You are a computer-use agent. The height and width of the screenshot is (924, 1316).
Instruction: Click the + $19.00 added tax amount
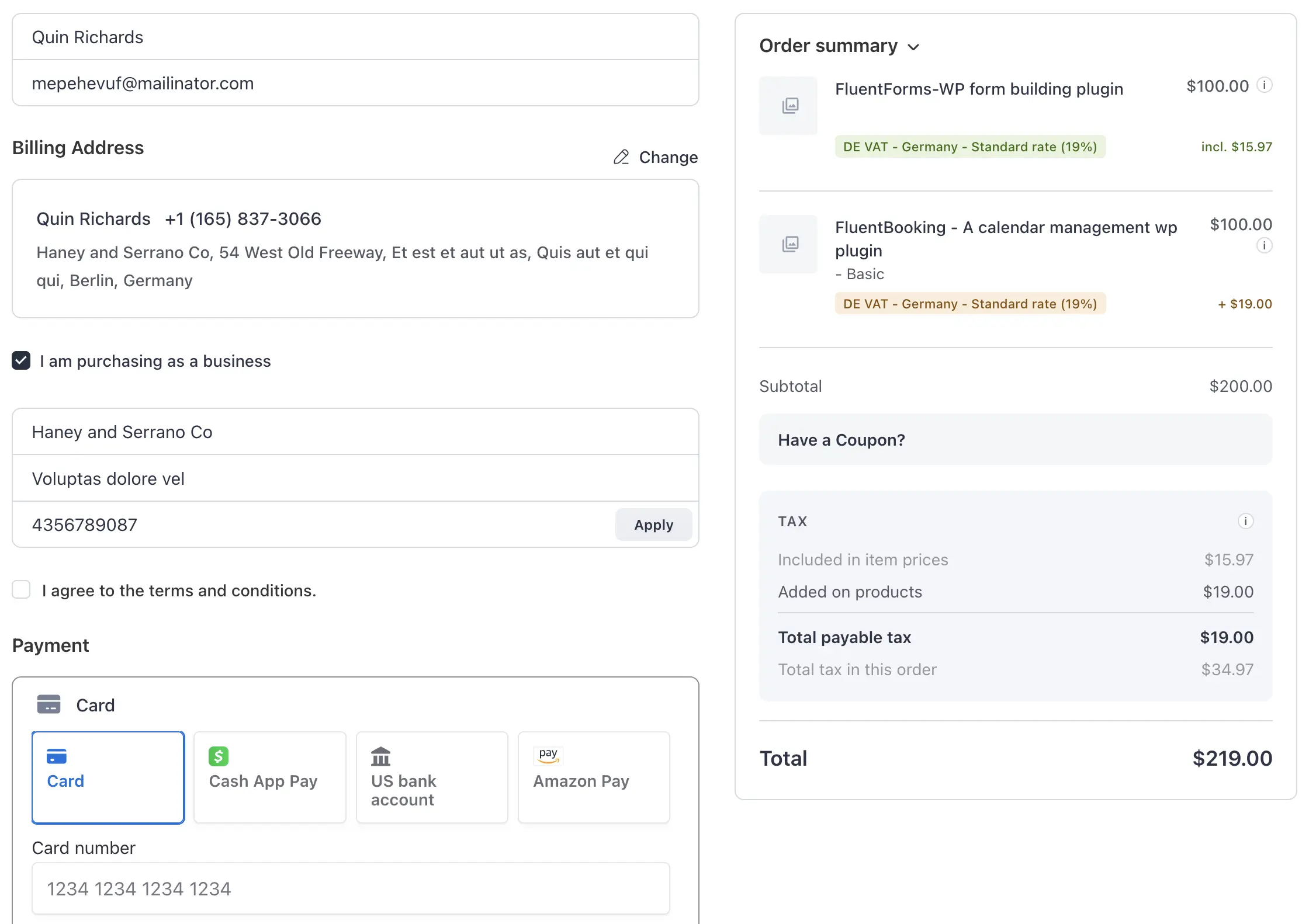point(1245,304)
